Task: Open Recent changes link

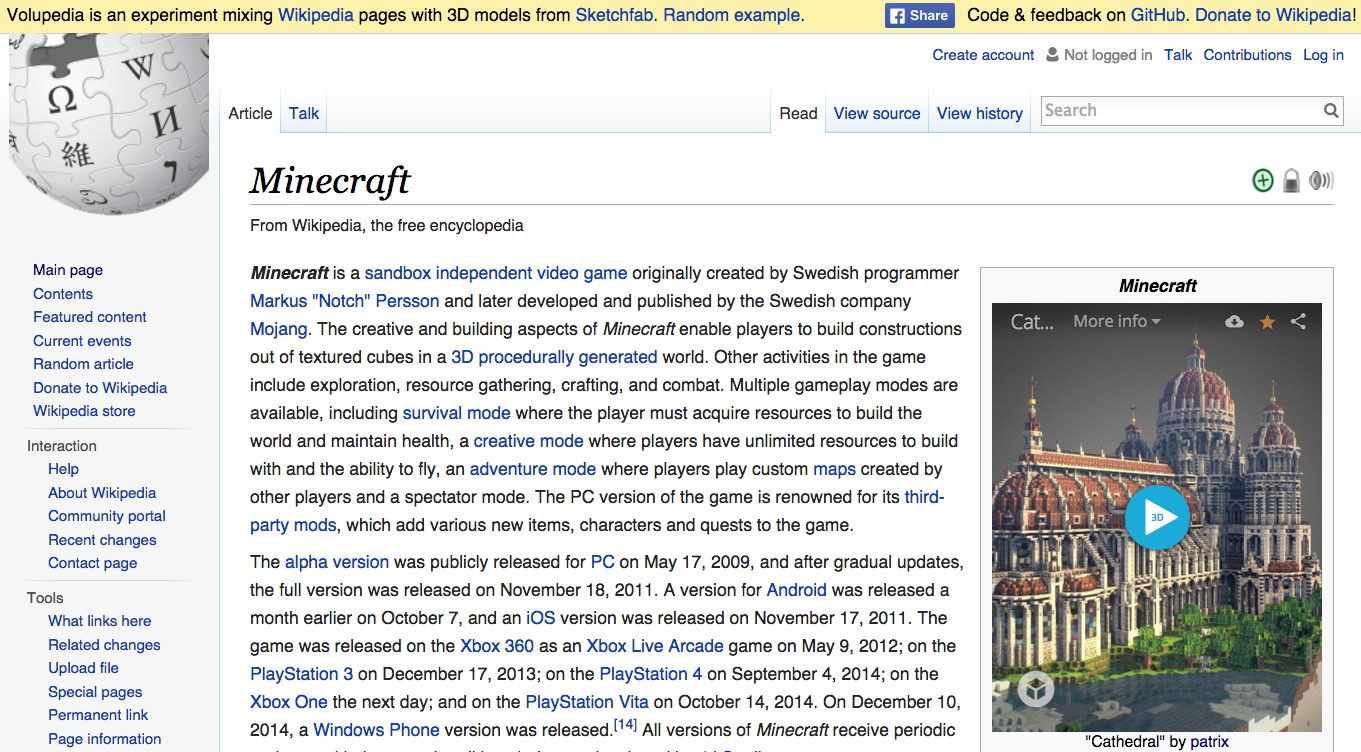Action: point(102,540)
